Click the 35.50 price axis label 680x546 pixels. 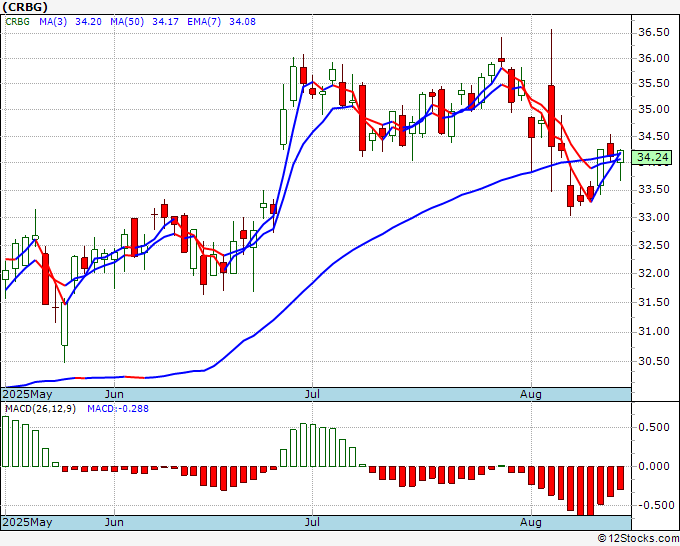(654, 83)
